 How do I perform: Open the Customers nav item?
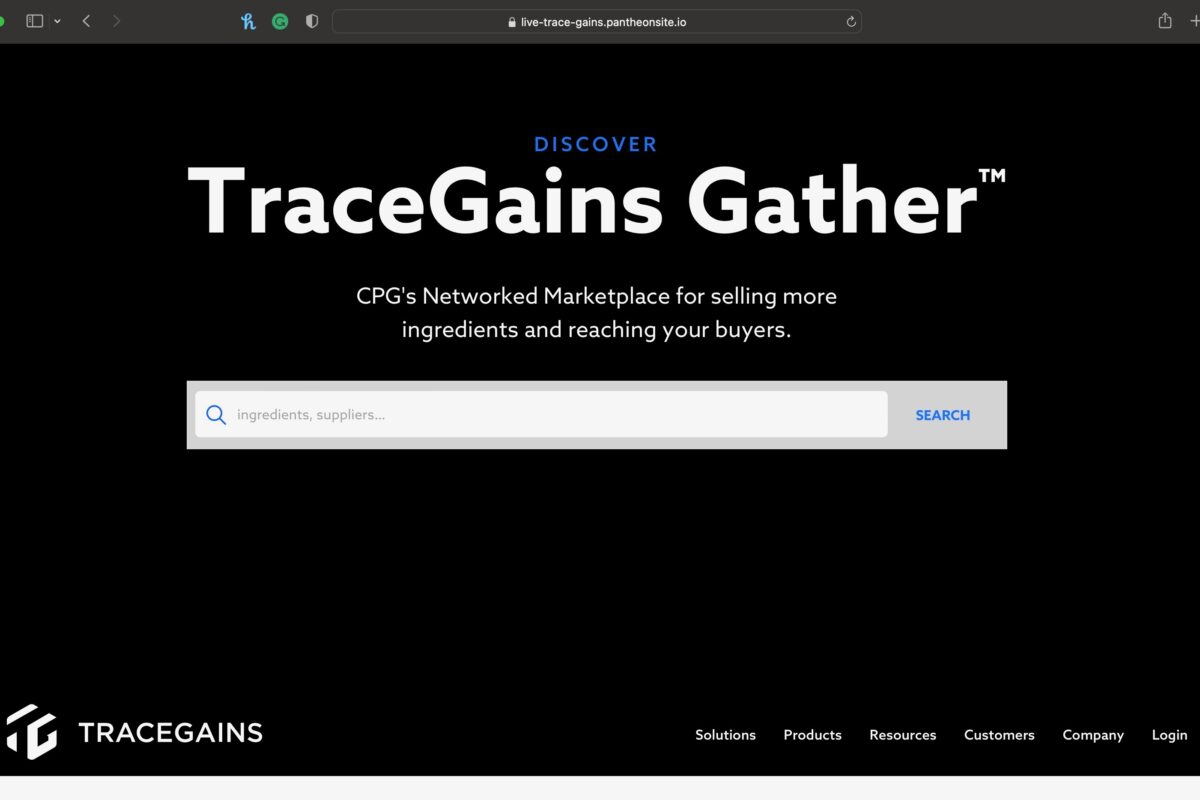tap(999, 735)
